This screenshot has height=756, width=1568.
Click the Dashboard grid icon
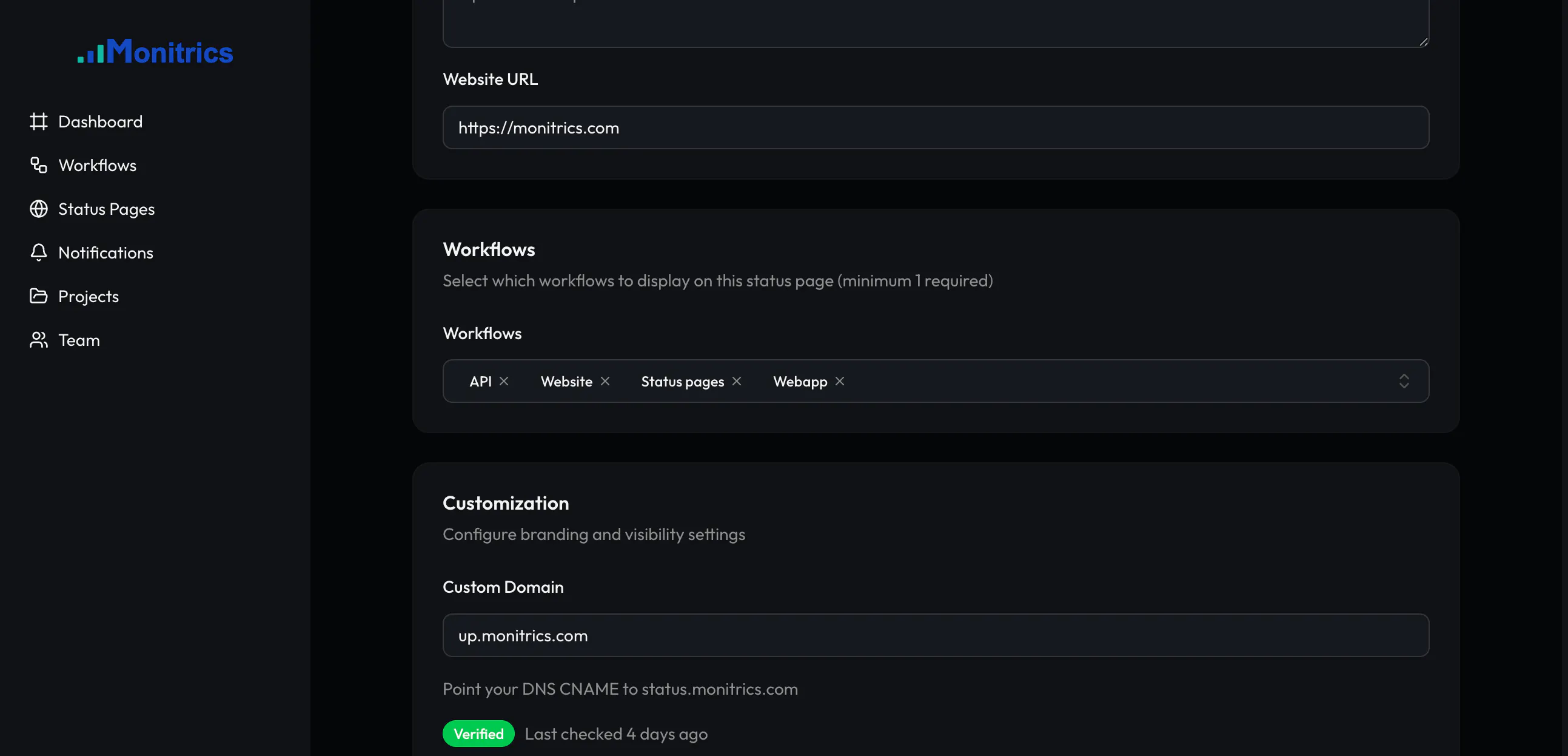click(38, 121)
